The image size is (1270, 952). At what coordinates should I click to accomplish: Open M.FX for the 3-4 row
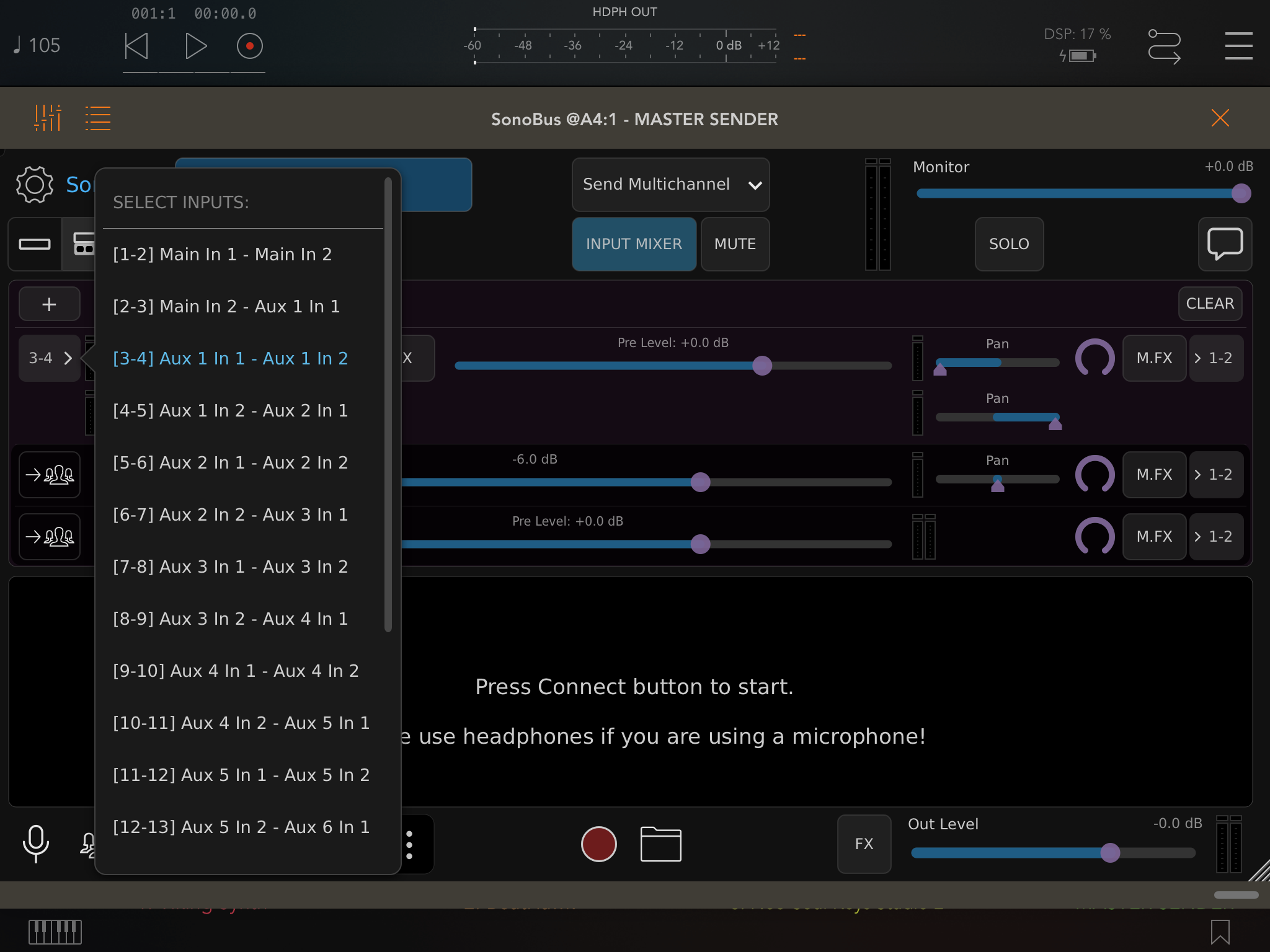pos(1154,358)
